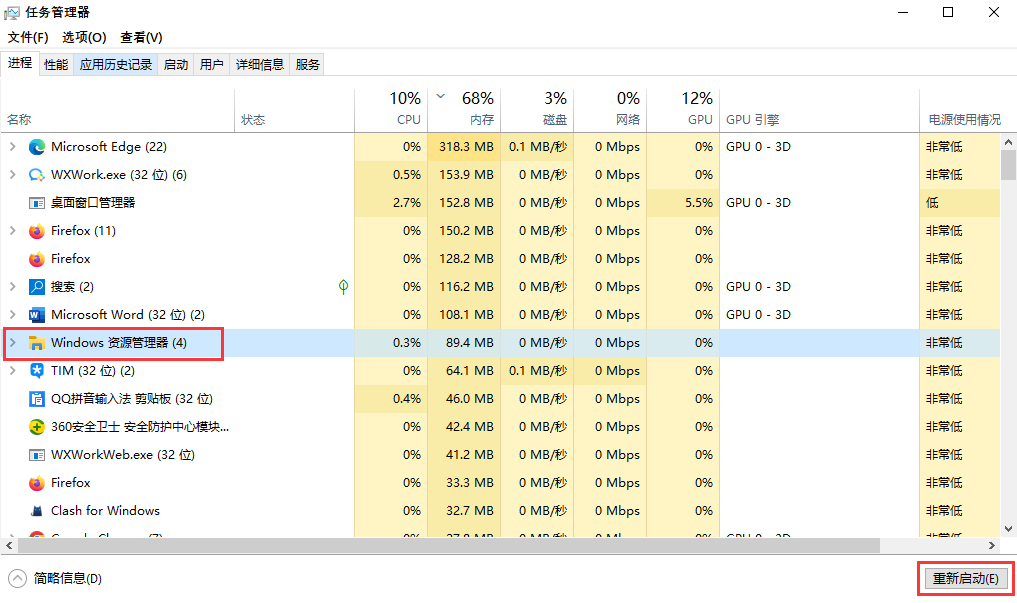Switch to the 性能 tab
Viewport: 1017px width, 603px height.
(57, 63)
